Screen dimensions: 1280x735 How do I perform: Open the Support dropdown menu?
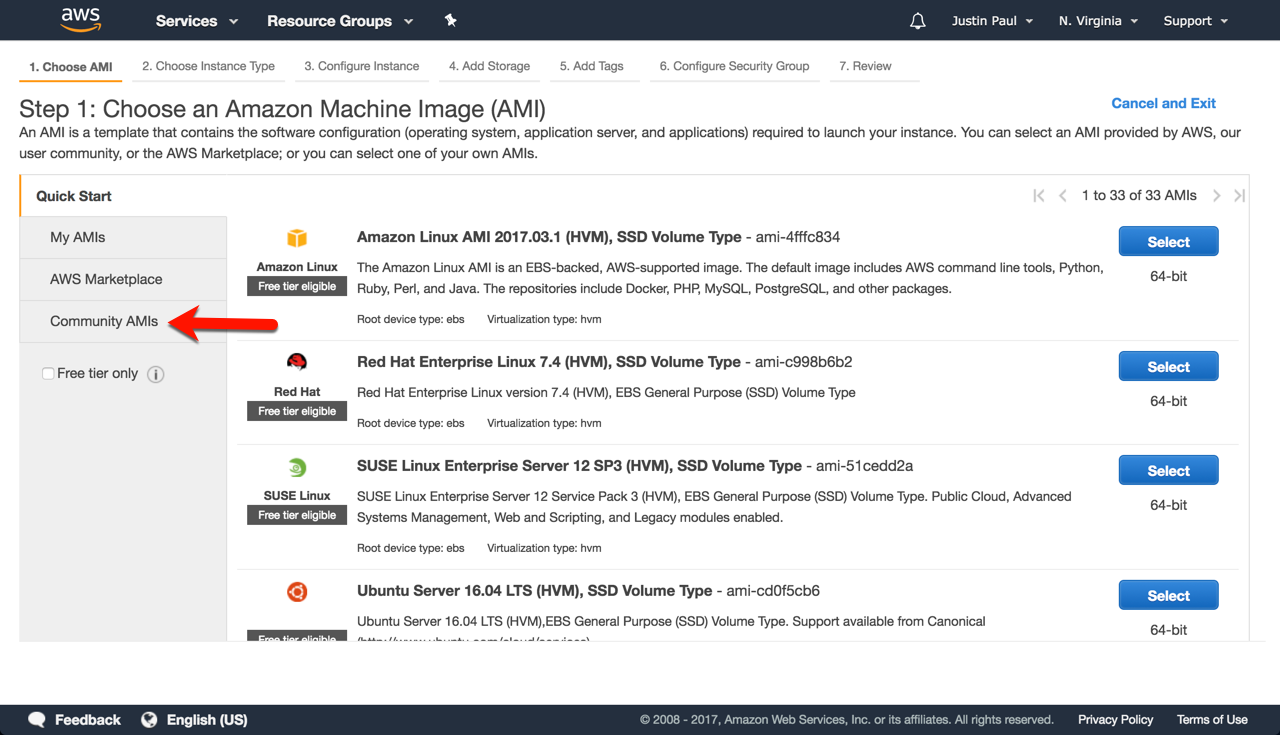click(1195, 21)
